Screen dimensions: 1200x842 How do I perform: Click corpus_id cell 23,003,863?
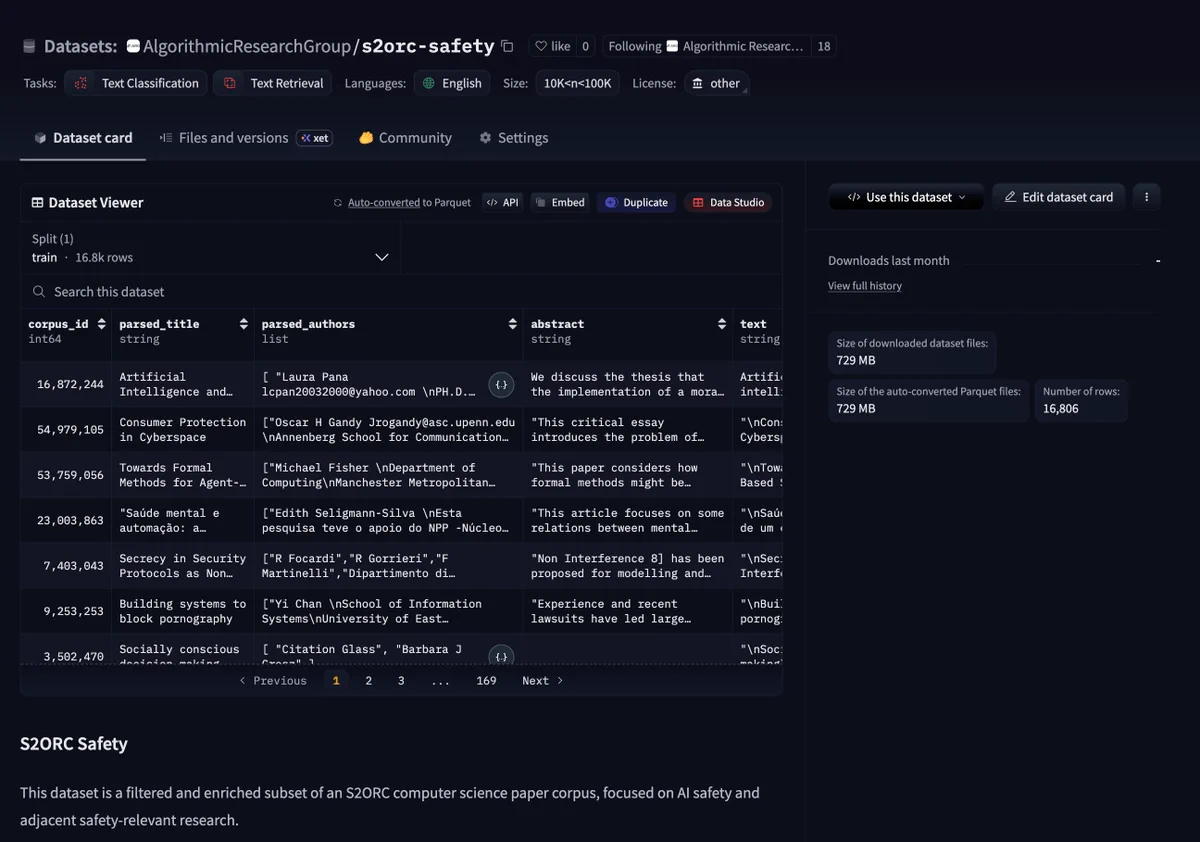point(66,520)
